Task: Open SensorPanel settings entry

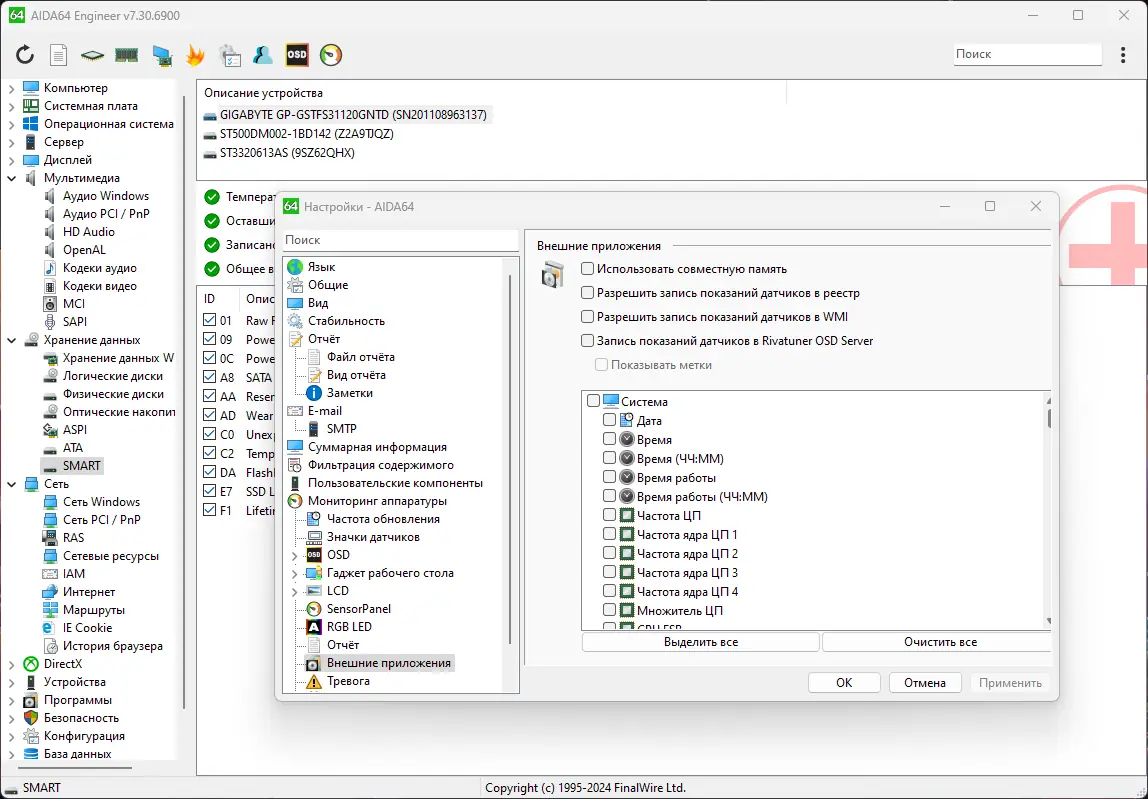Action: [359, 609]
